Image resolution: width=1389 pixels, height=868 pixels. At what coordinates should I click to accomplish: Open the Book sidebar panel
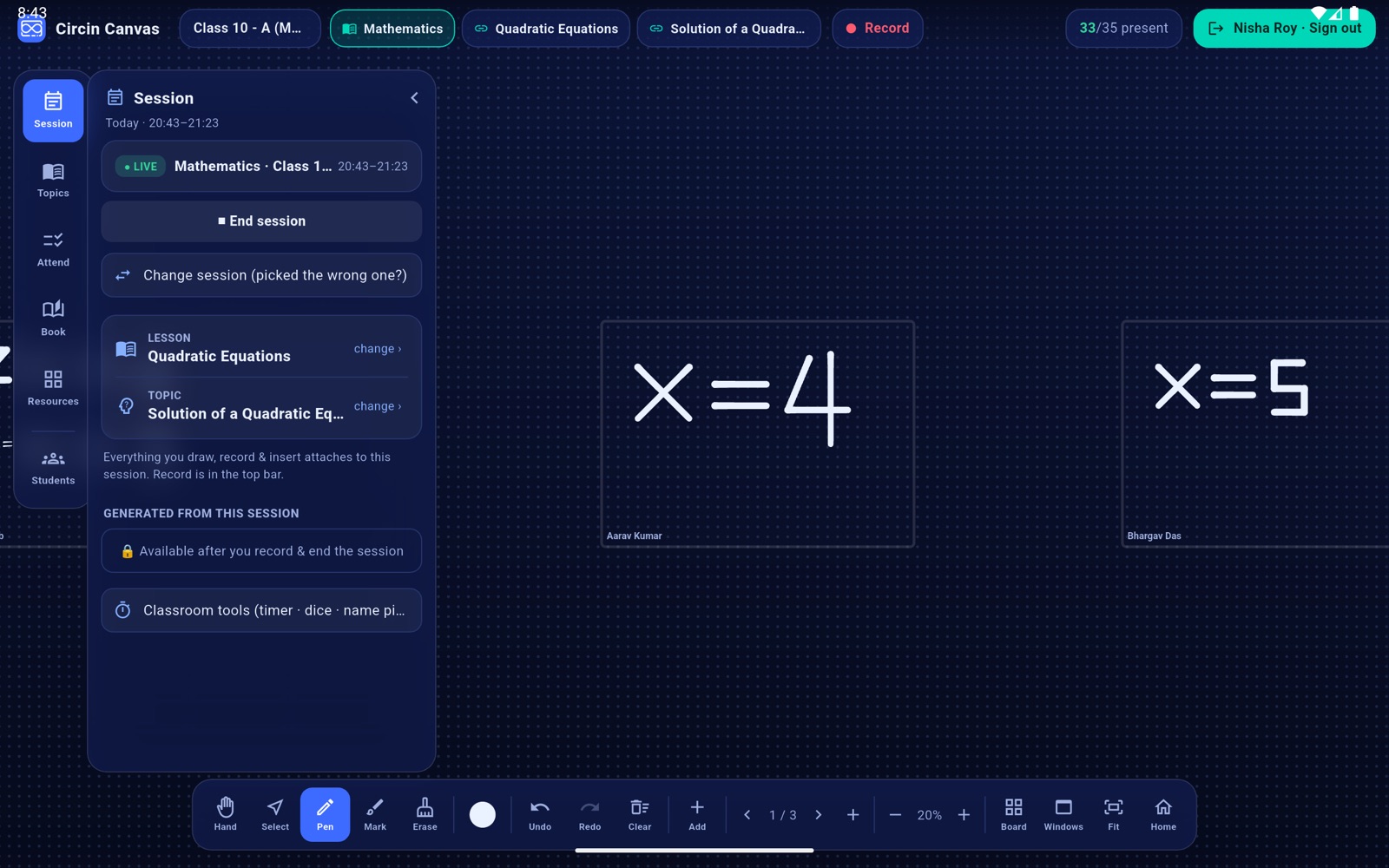coord(53,319)
